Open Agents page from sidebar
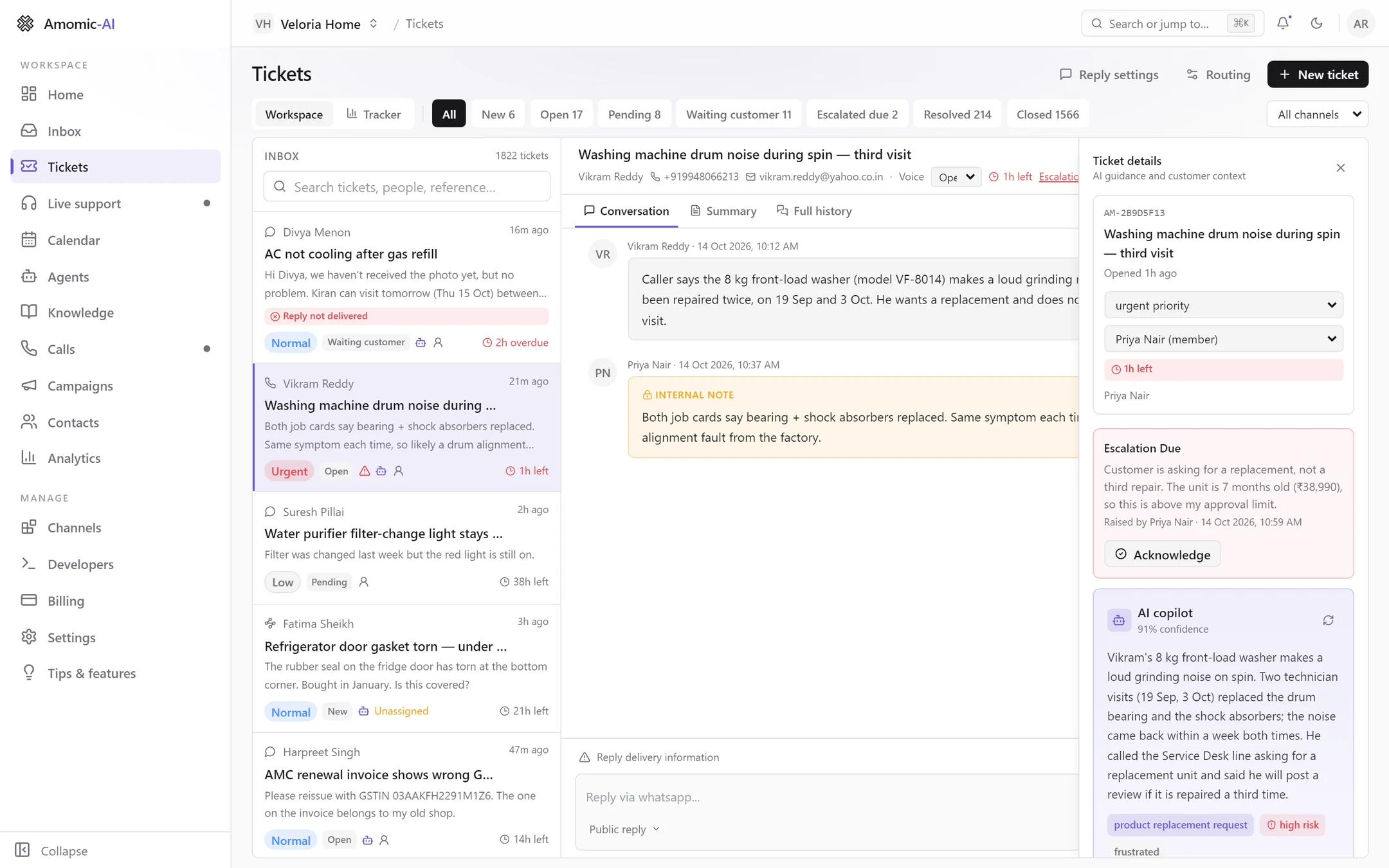 116,276
